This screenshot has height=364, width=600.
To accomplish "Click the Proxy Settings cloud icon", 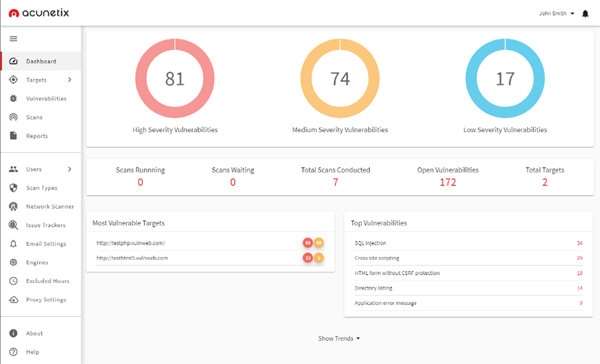I will [x=13, y=300].
